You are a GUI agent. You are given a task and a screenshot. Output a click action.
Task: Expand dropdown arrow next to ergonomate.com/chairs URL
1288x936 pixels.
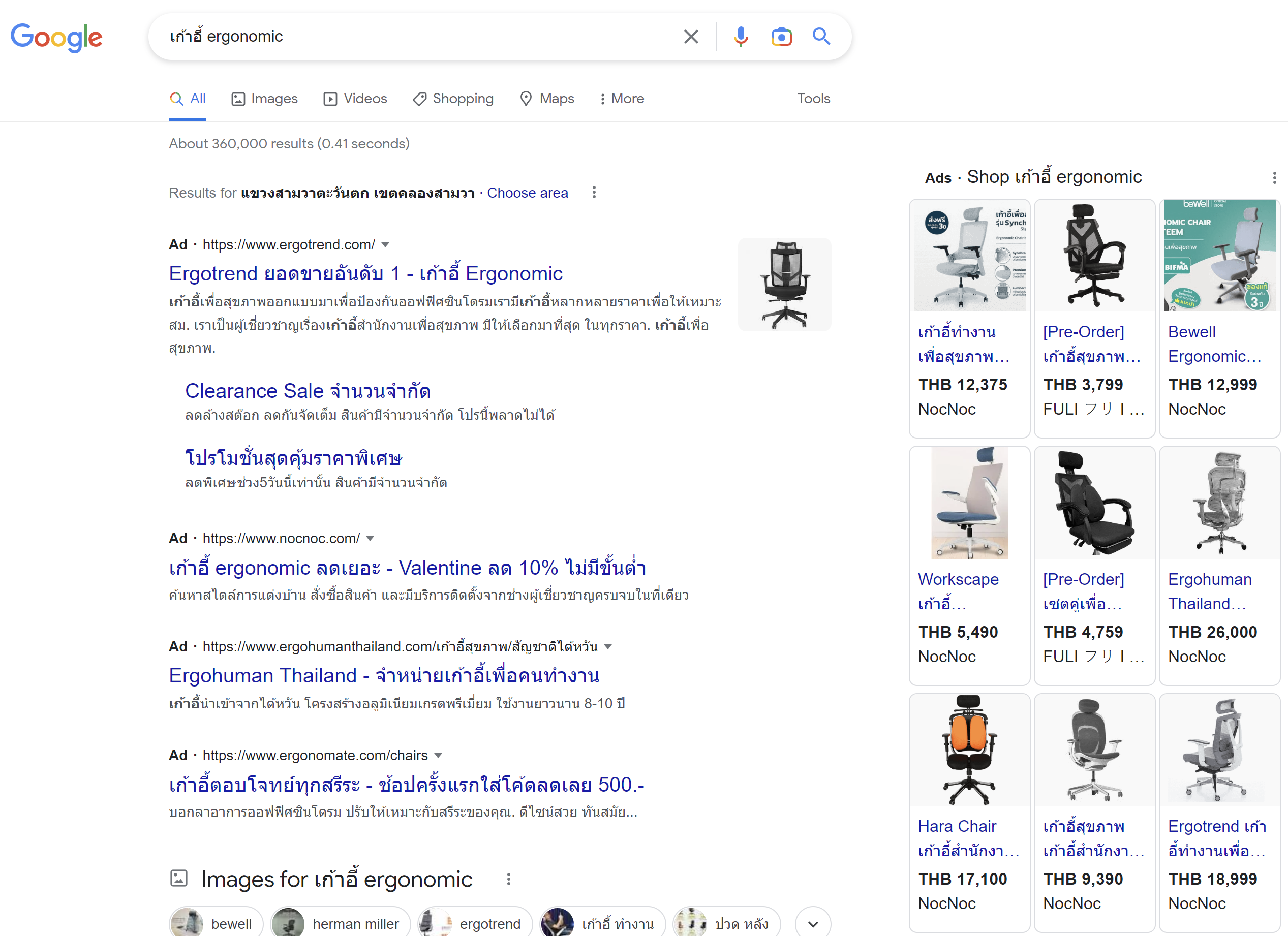click(x=438, y=756)
